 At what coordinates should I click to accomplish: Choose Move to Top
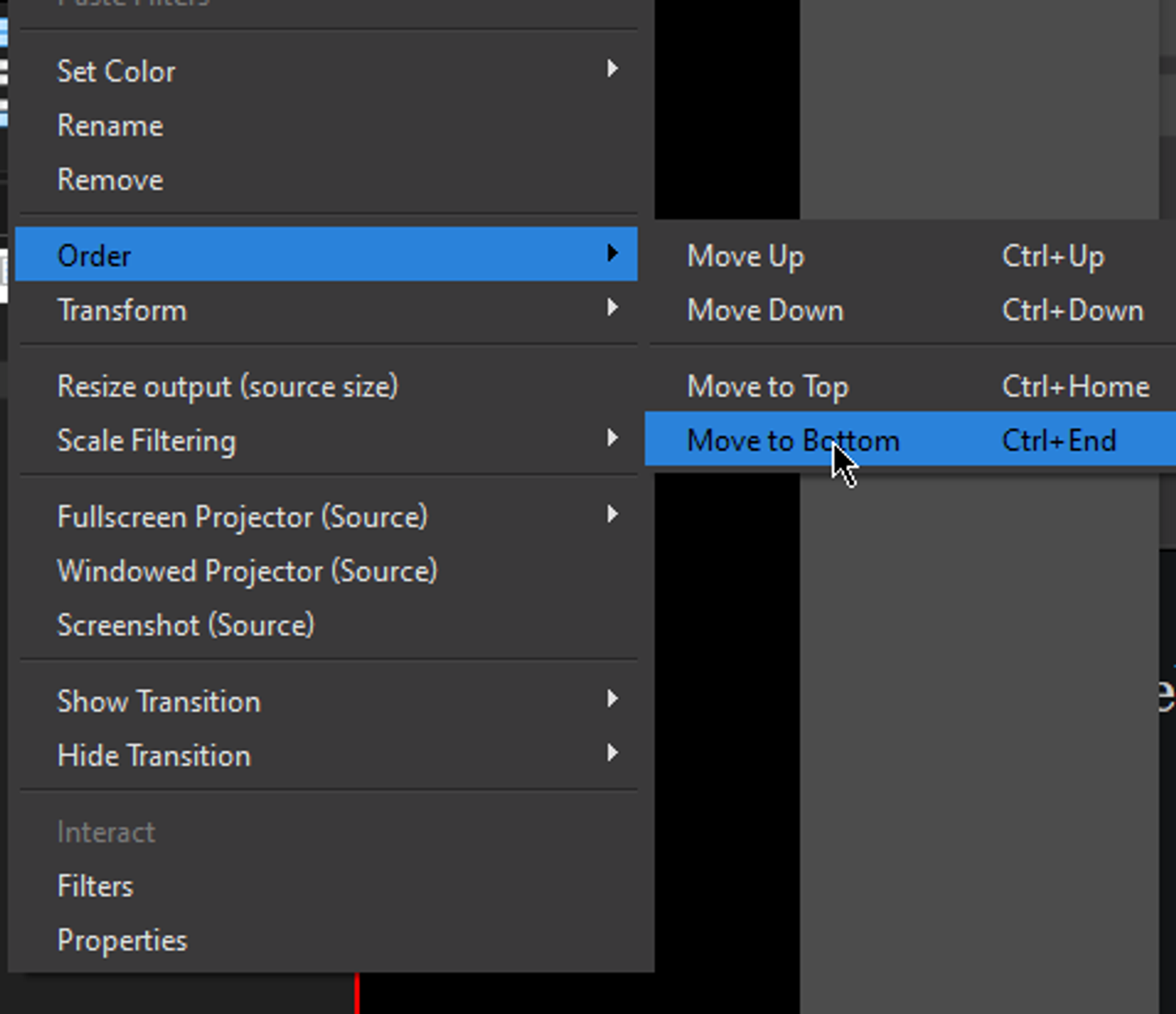(911, 386)
